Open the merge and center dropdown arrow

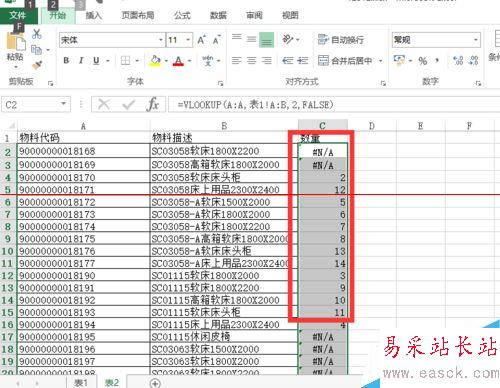pyautogui.click(x=380, y=61)
